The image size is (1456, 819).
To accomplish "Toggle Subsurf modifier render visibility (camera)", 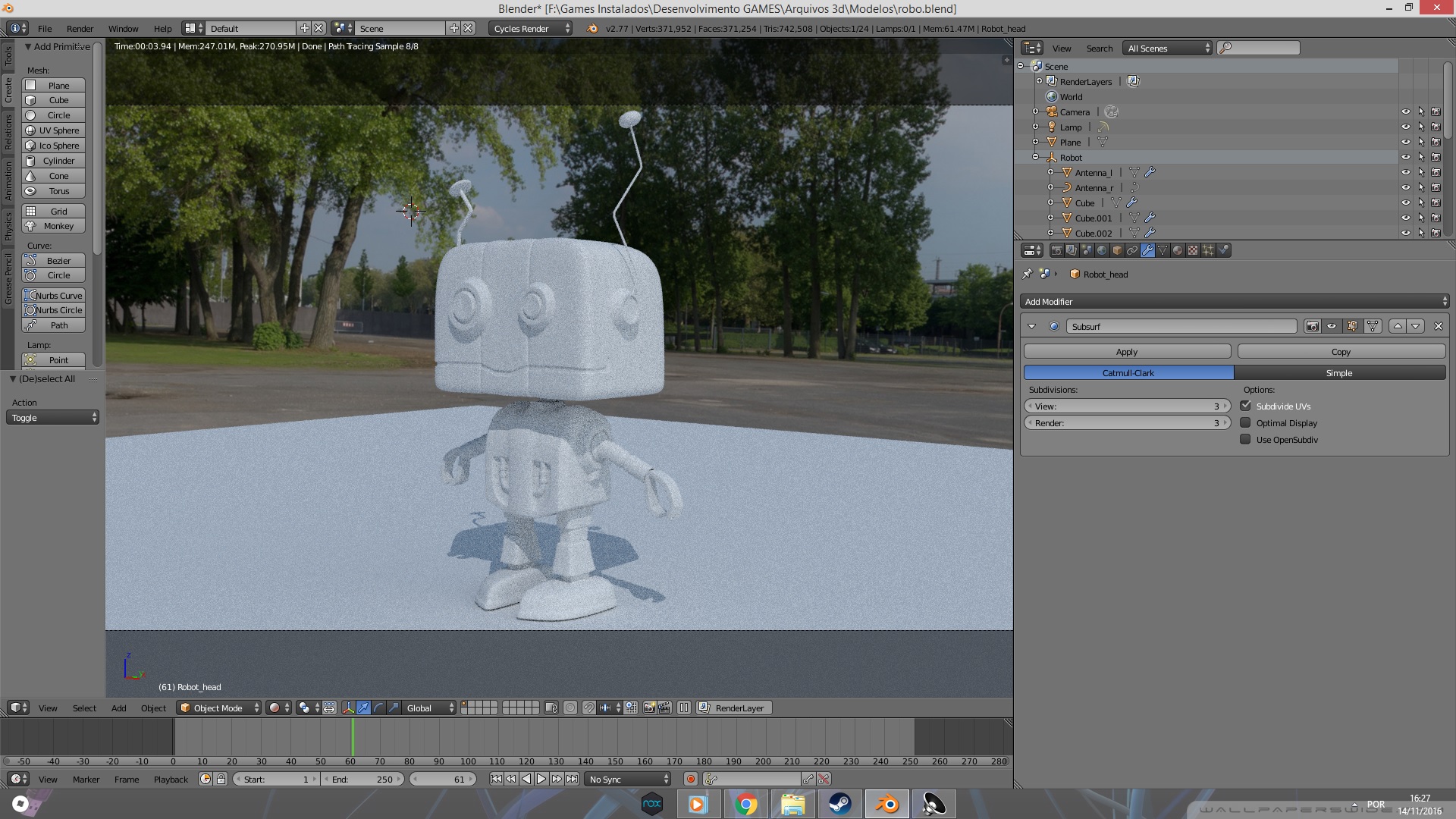I will click(x=1312, y=326).
